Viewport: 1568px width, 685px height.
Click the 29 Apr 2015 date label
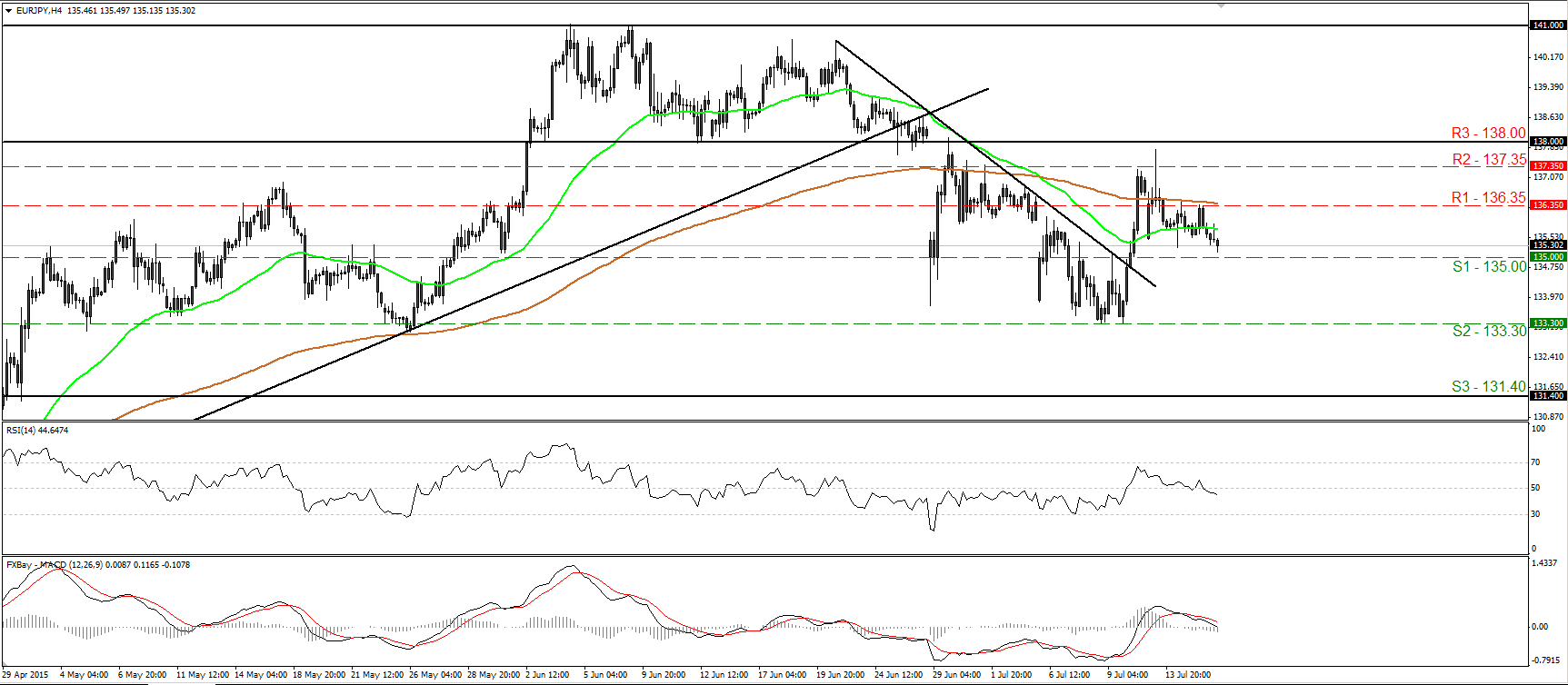click(25, 675)
